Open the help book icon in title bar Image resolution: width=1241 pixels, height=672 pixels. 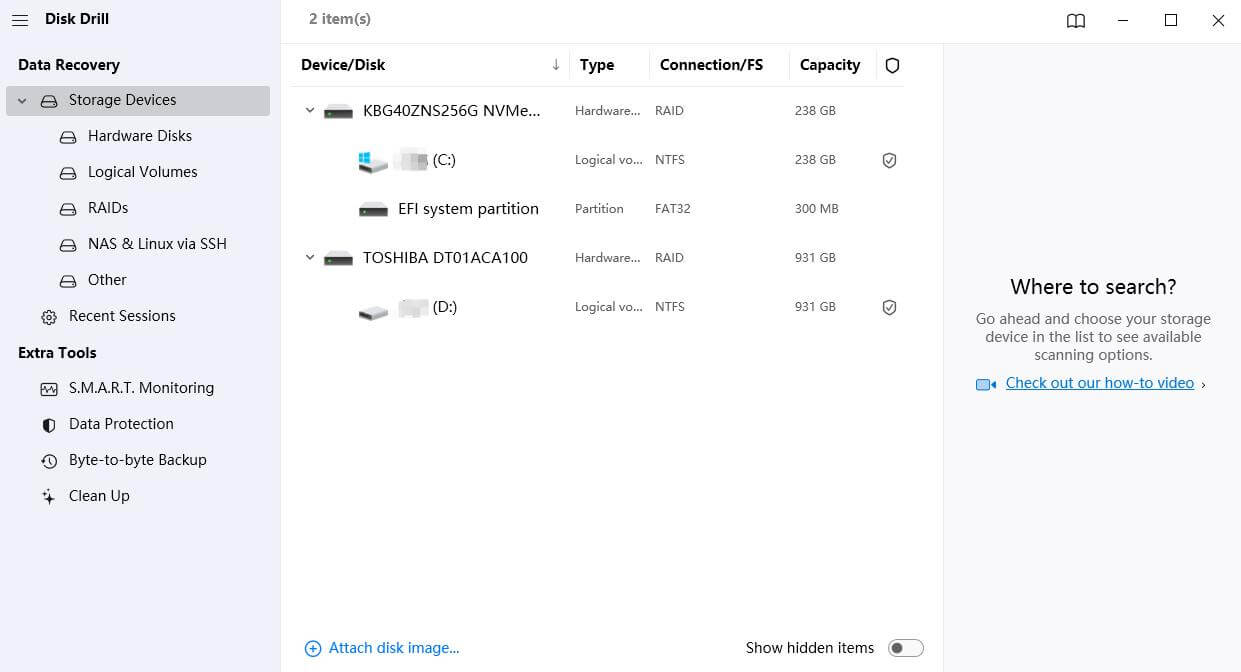pos(1076,20)
